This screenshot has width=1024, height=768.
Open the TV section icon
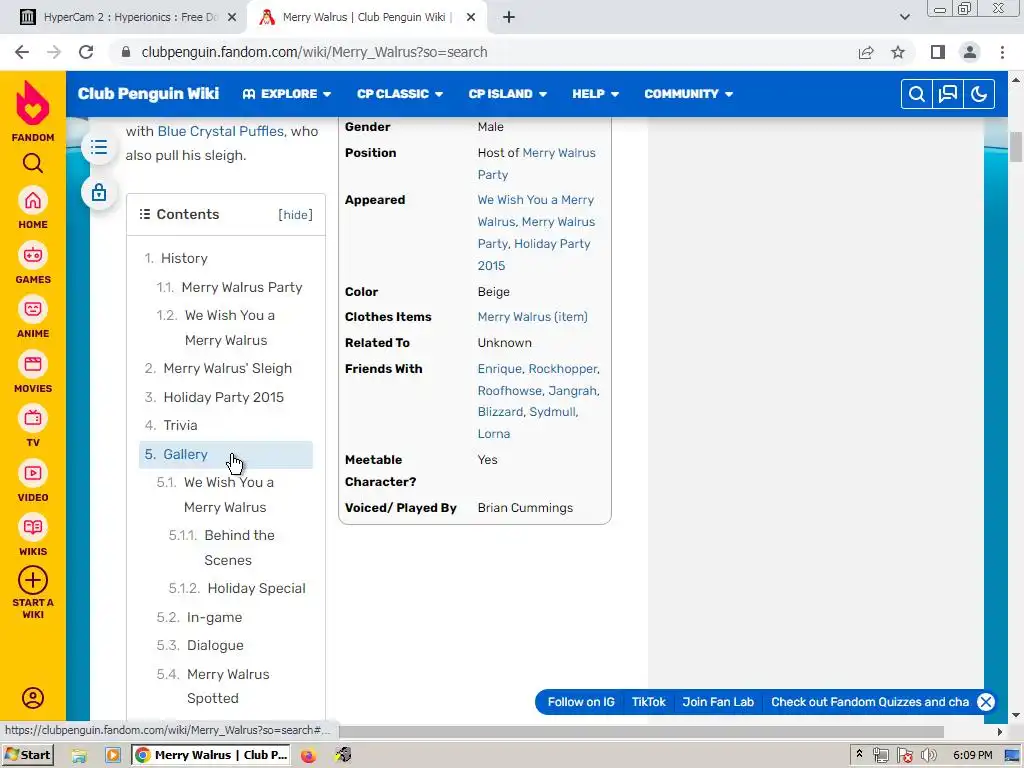33,419
